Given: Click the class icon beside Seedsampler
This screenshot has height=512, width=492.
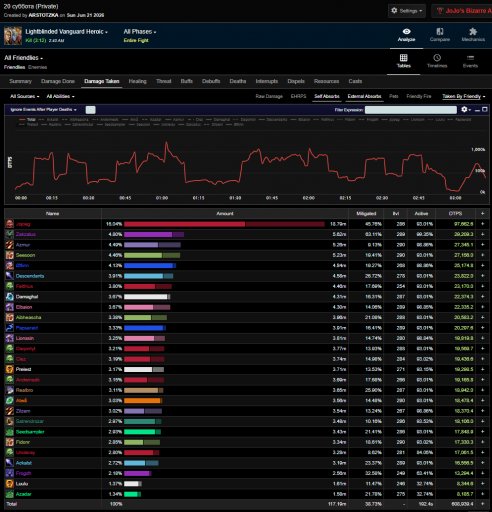Looking at the screenshot, I should [10, 432].
